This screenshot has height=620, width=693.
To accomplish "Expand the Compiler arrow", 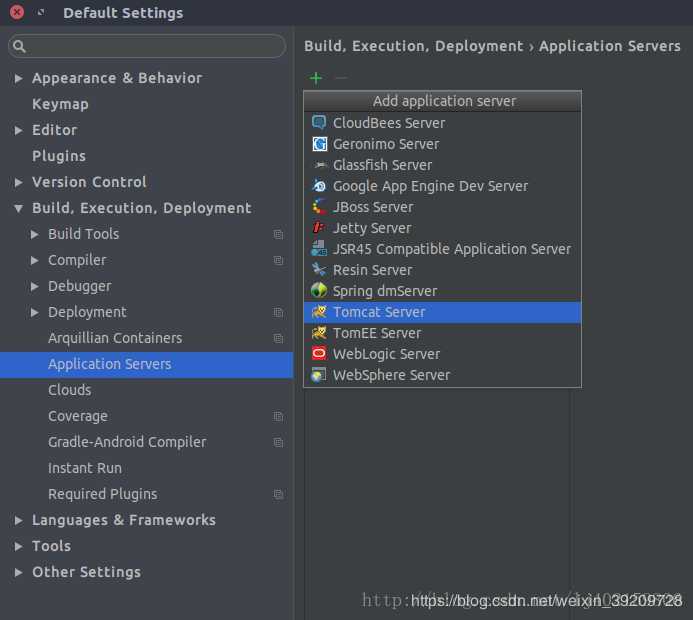I will [34, 260].
